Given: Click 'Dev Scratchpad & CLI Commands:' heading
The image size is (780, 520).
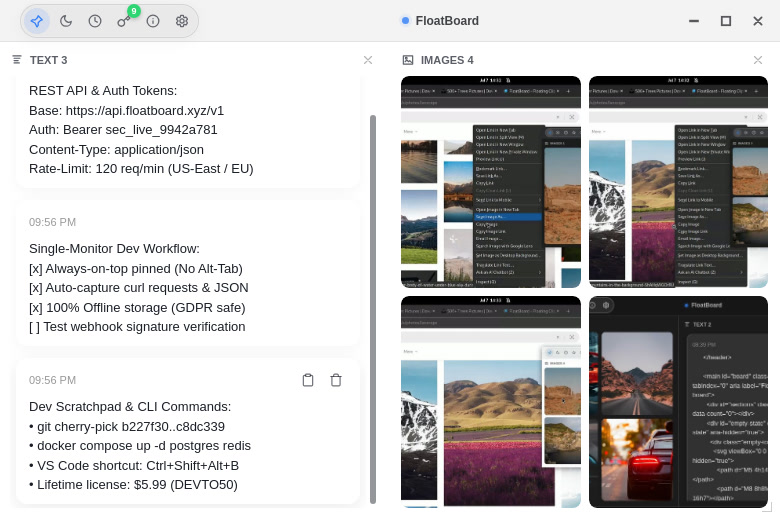Looking at the screenshot, I should pyautogui.click(x=130, y=407).
